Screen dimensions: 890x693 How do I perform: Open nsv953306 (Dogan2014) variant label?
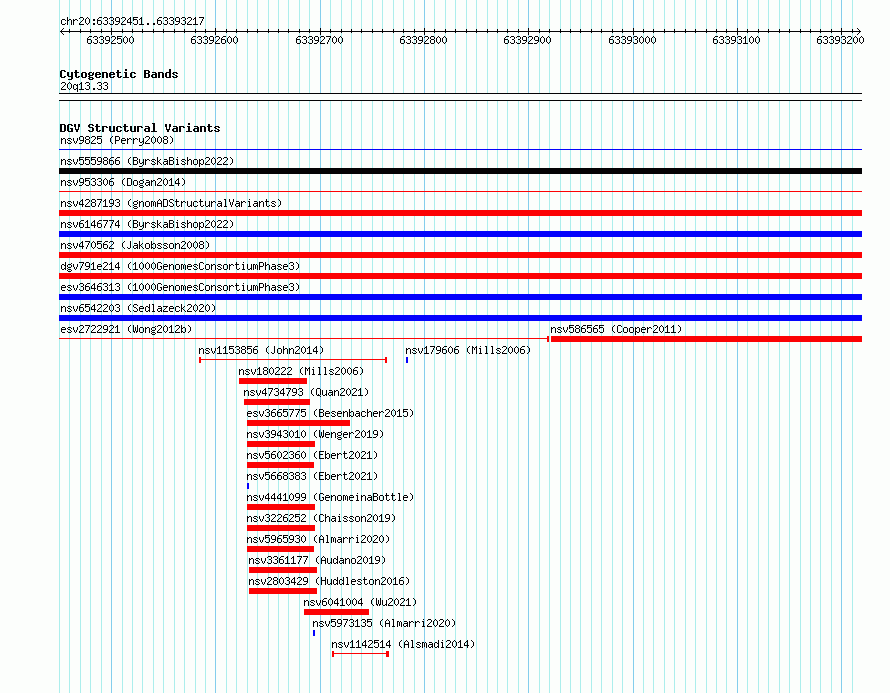pyautogui.click(x=123, y=182)
